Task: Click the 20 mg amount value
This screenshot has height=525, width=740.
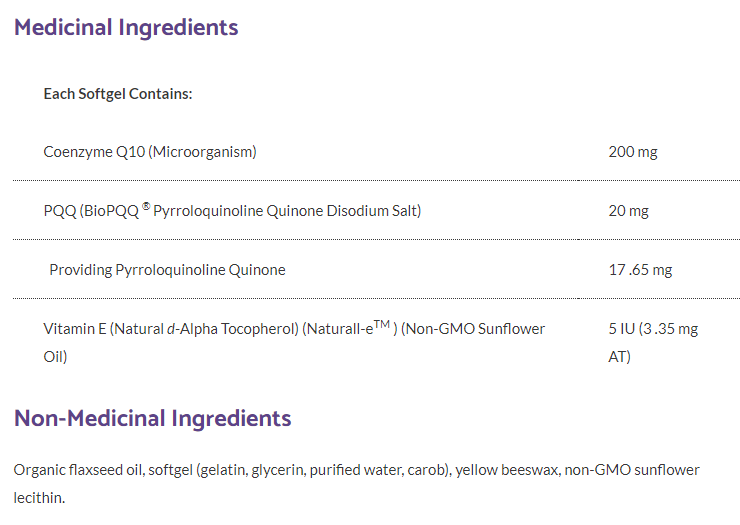Action: click(628, 211)
